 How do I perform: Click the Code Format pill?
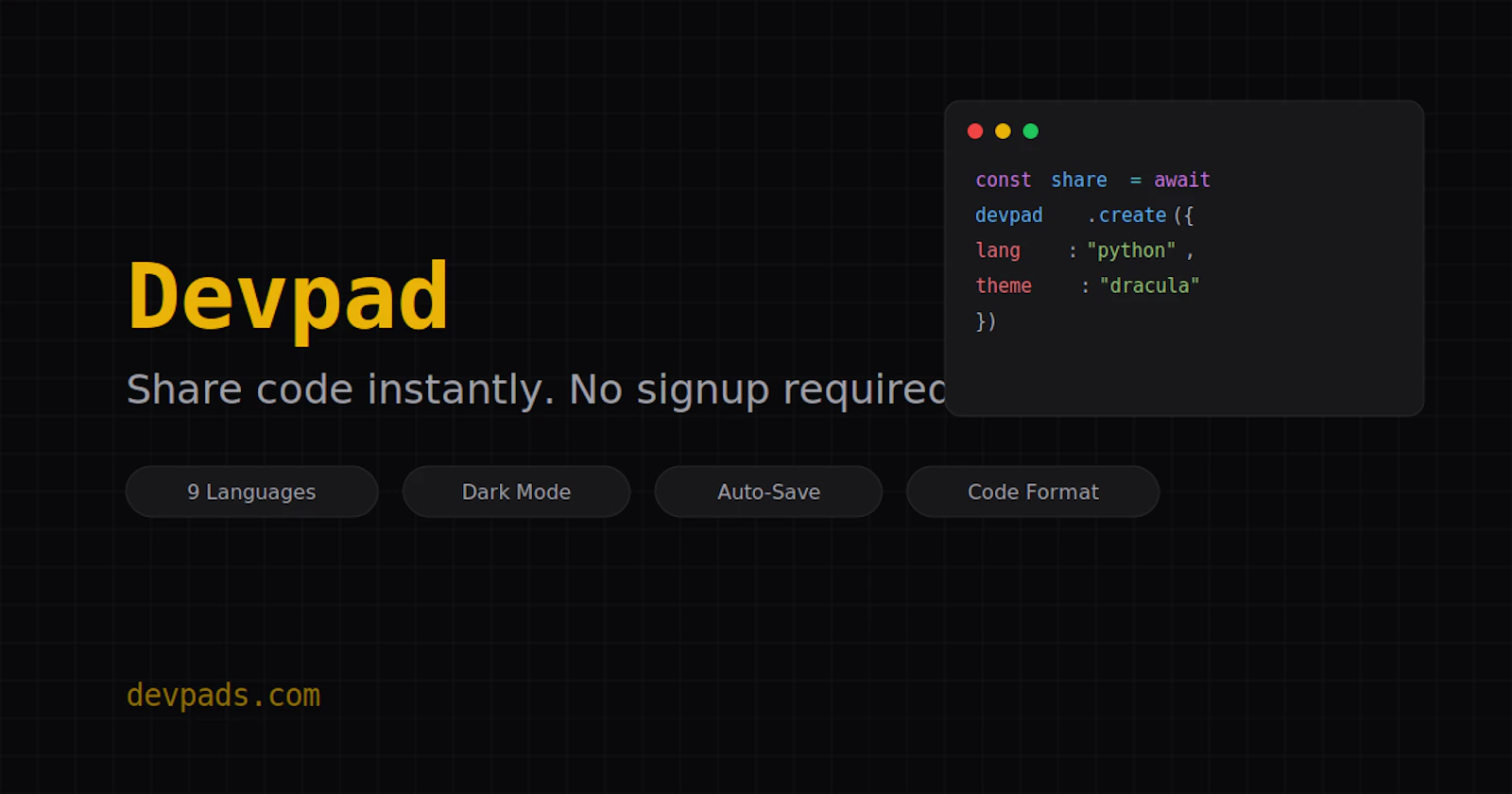(1033, 492)
